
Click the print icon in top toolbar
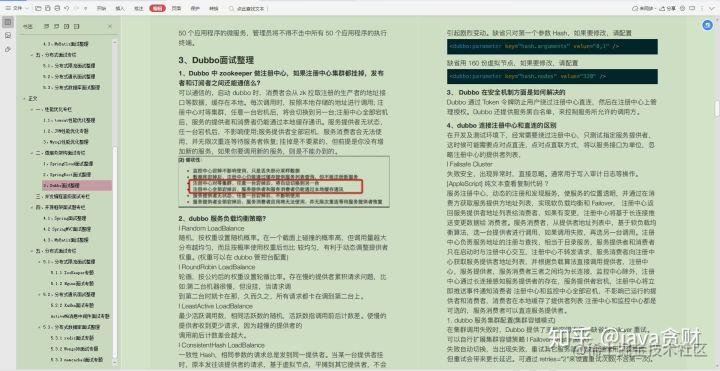coord(57,8)
